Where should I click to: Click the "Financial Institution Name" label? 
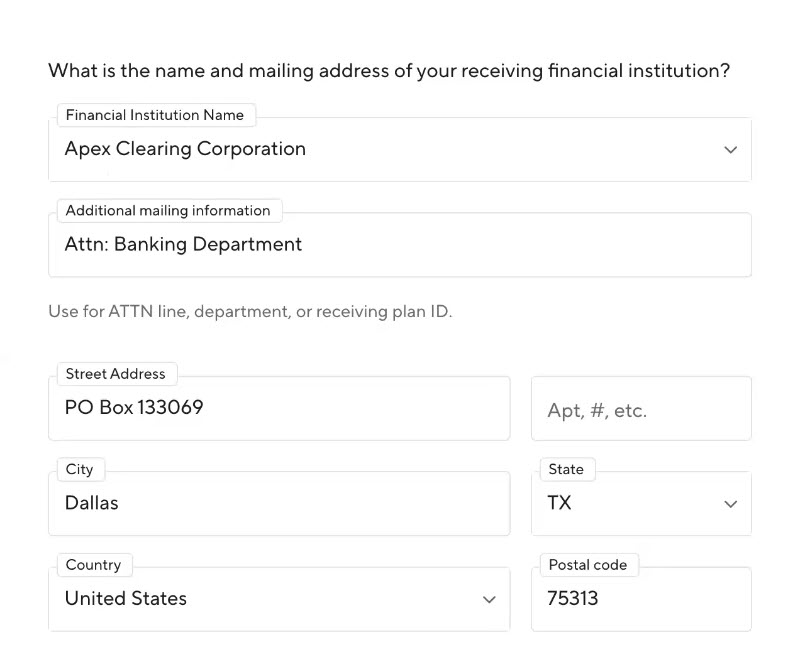(155, 115)
